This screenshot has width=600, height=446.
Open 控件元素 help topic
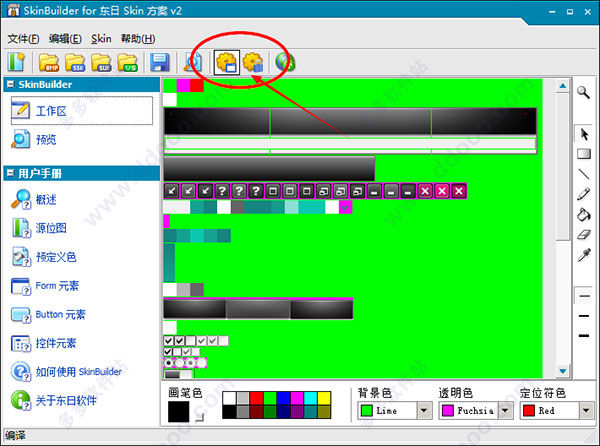(44, 343)
